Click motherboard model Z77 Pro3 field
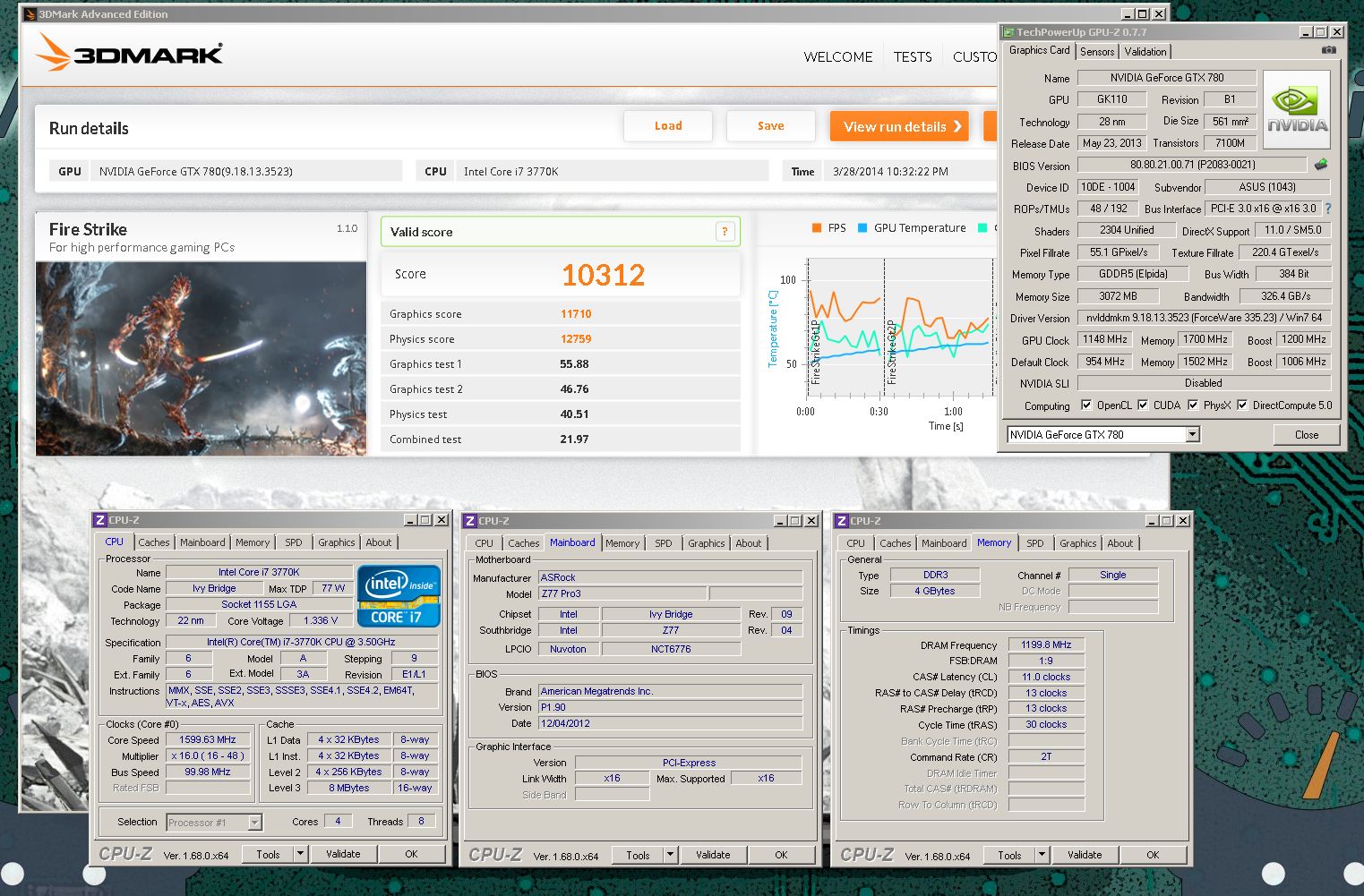This screenshot has height=896, width=1364. click(x=623, y=593)
